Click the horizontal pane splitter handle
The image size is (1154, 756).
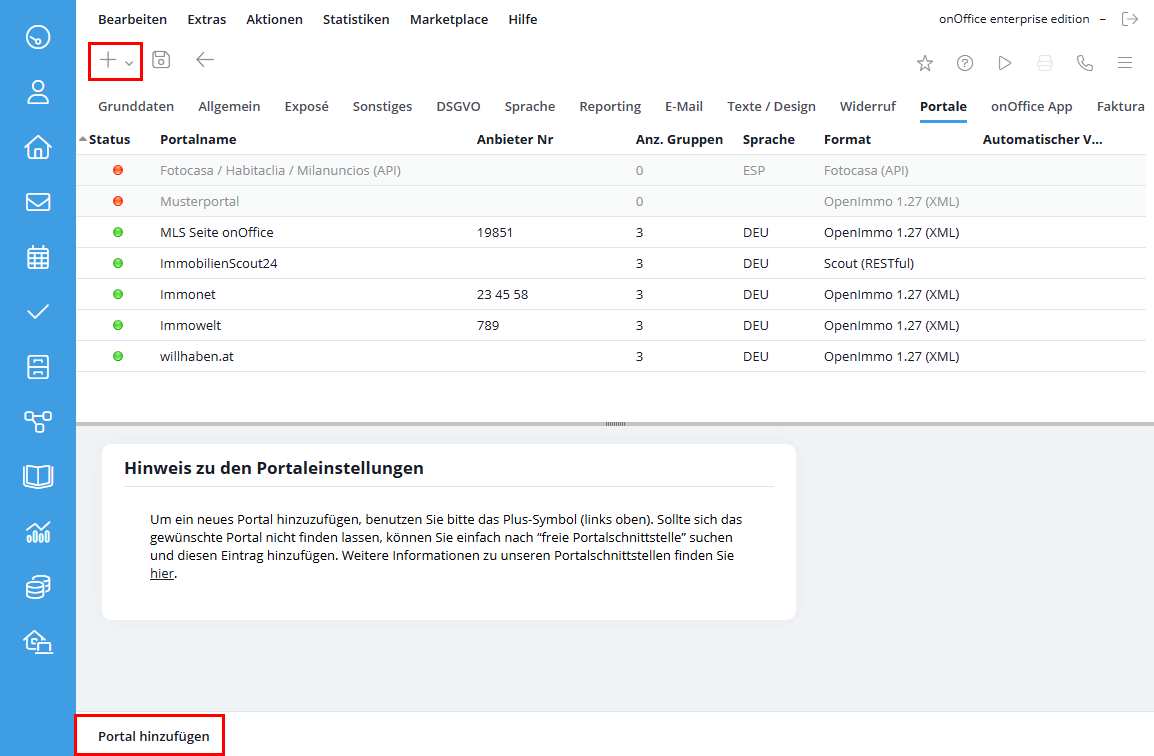point(615,424)
